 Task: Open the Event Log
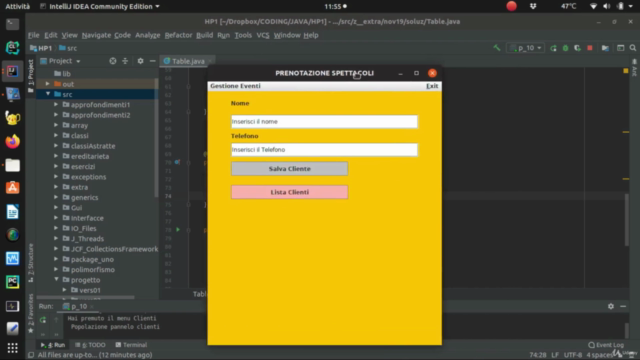[606, 345]
